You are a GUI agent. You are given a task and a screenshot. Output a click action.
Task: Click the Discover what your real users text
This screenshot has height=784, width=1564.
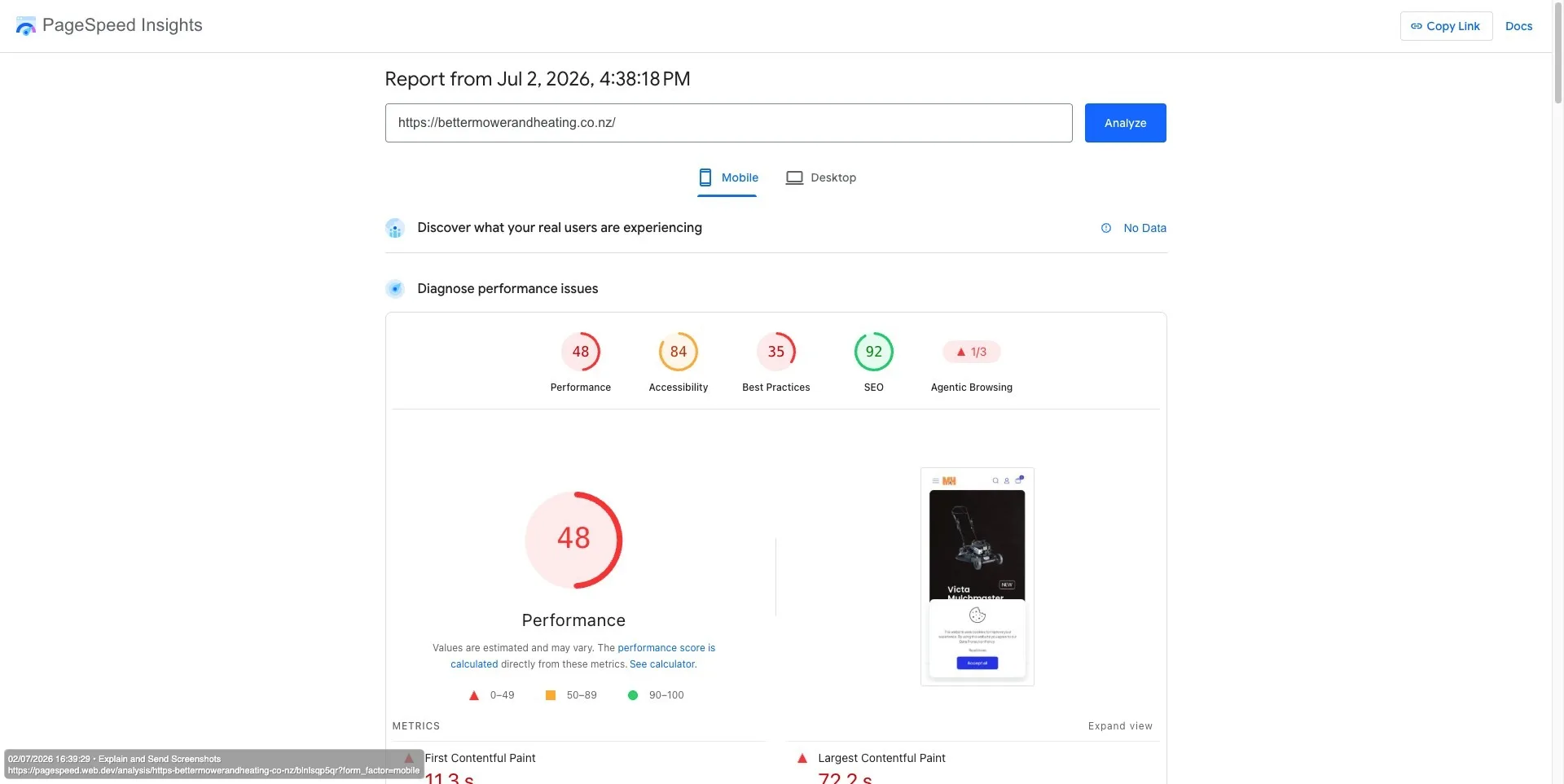pyautogui.click(x=560, y=228)
